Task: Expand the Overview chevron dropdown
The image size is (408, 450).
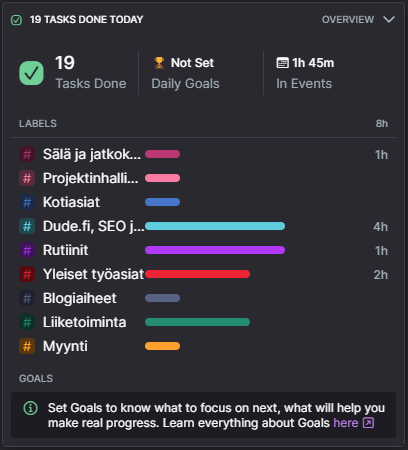Action: coord(389,20)
